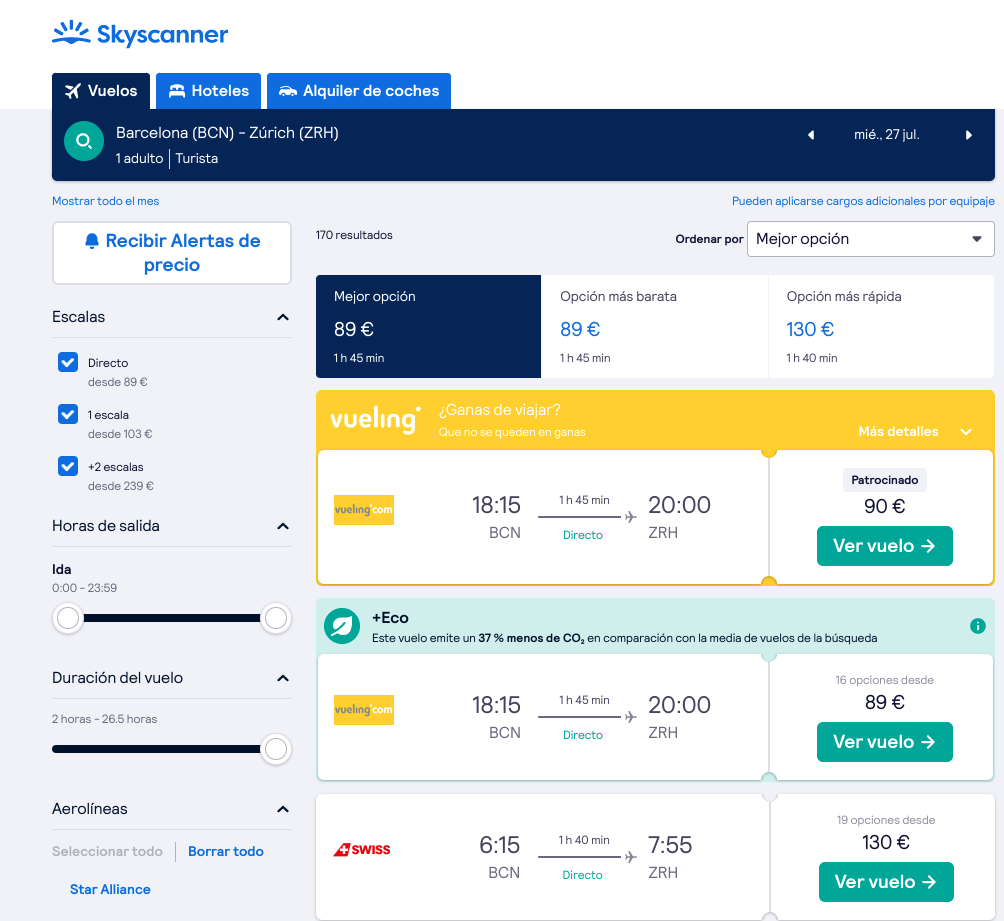
Task: Click the SWISS airline logo
Action: coord(362,850)
